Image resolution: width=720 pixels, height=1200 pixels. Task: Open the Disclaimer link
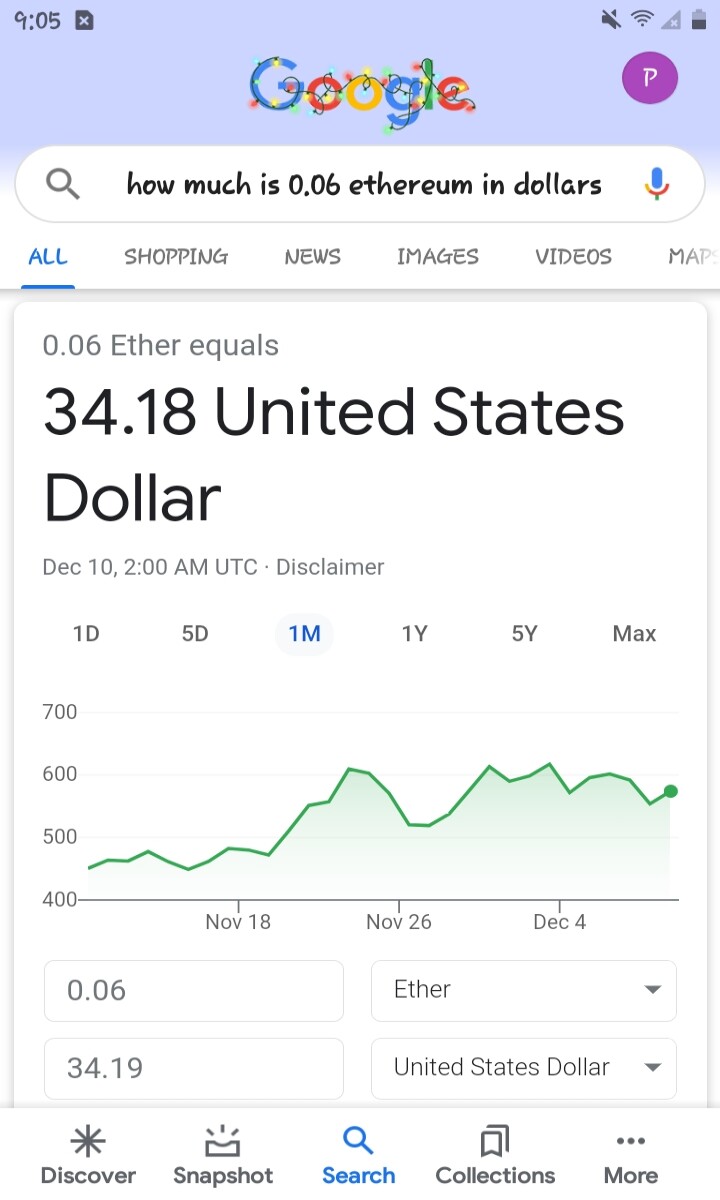click(330, 567)
